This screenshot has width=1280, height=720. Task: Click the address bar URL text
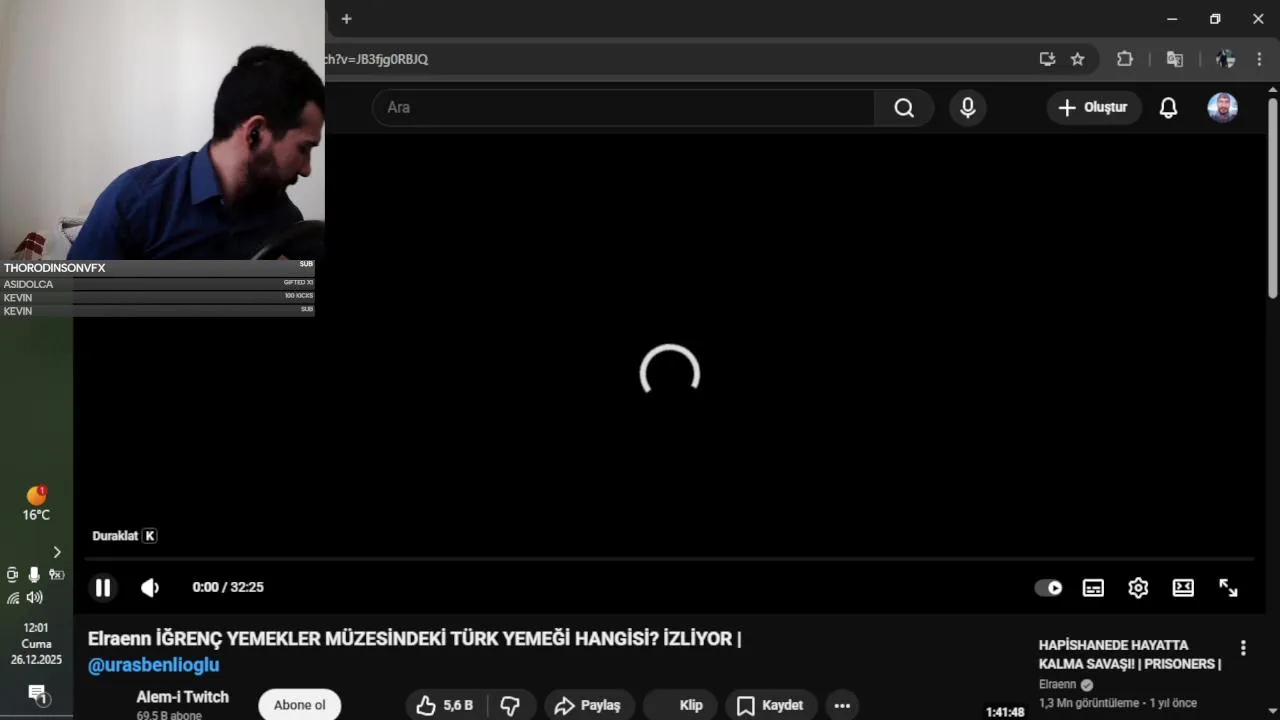pos(376,59)
